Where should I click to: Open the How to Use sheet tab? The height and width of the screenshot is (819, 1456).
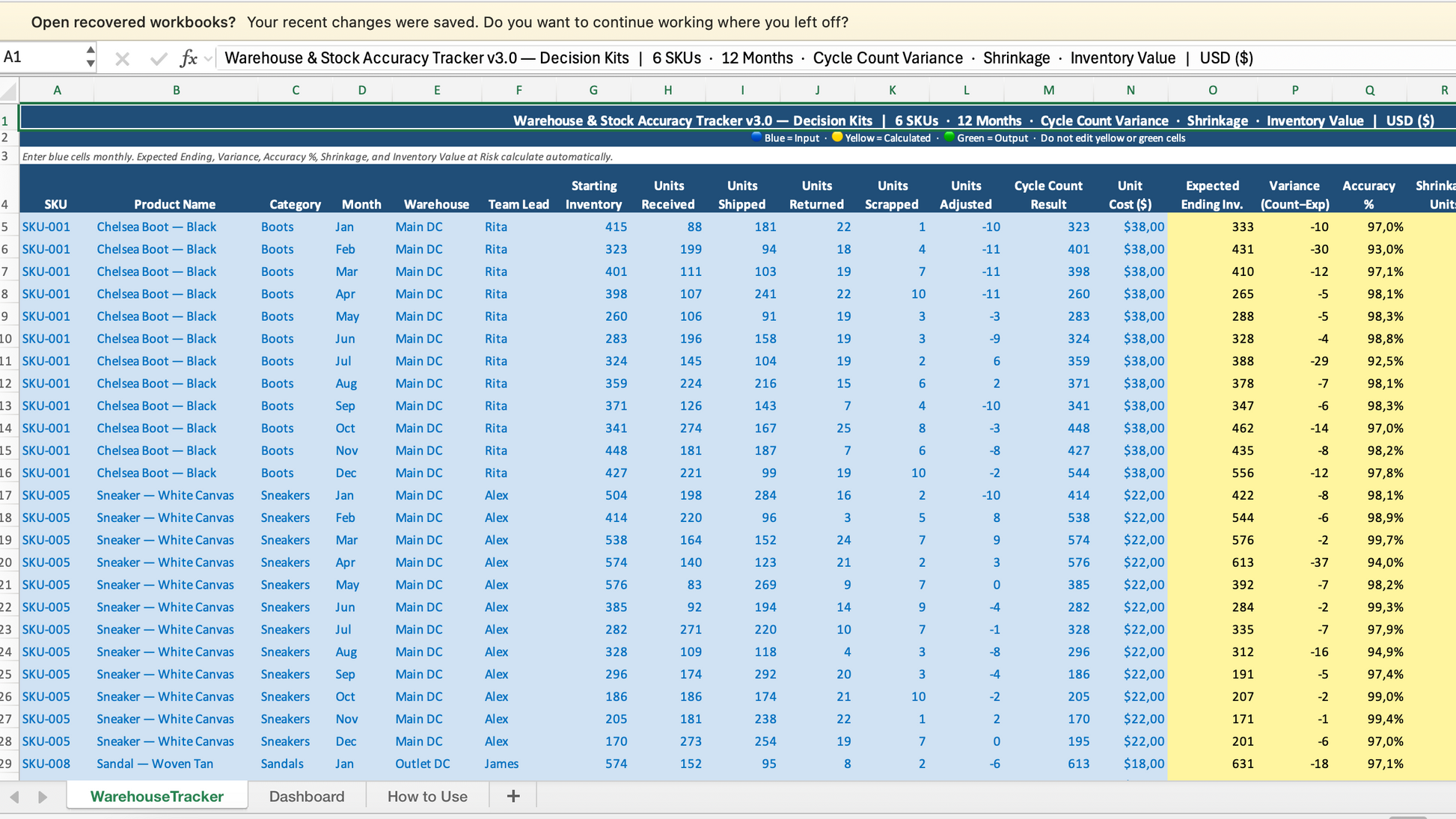(x=427, y=797)
